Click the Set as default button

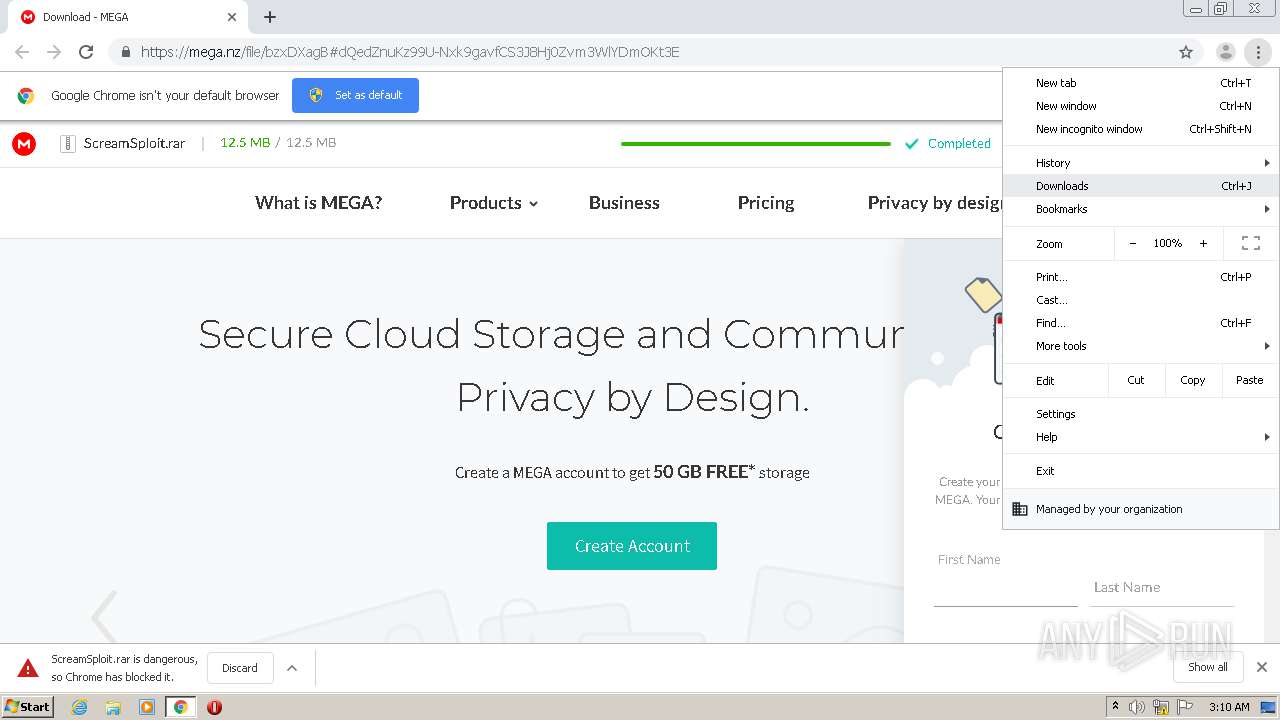point(355,95)
